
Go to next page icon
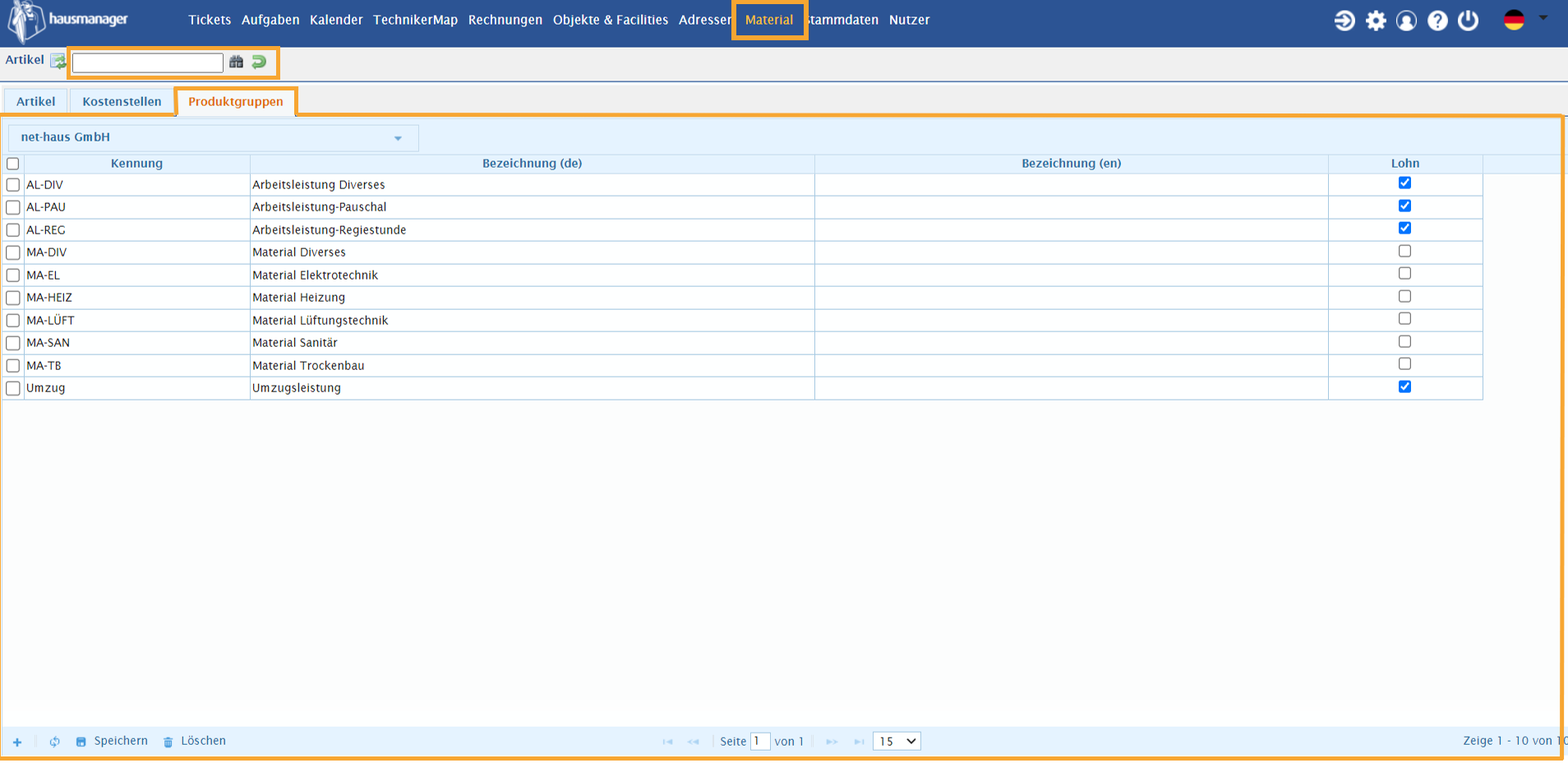832,742
